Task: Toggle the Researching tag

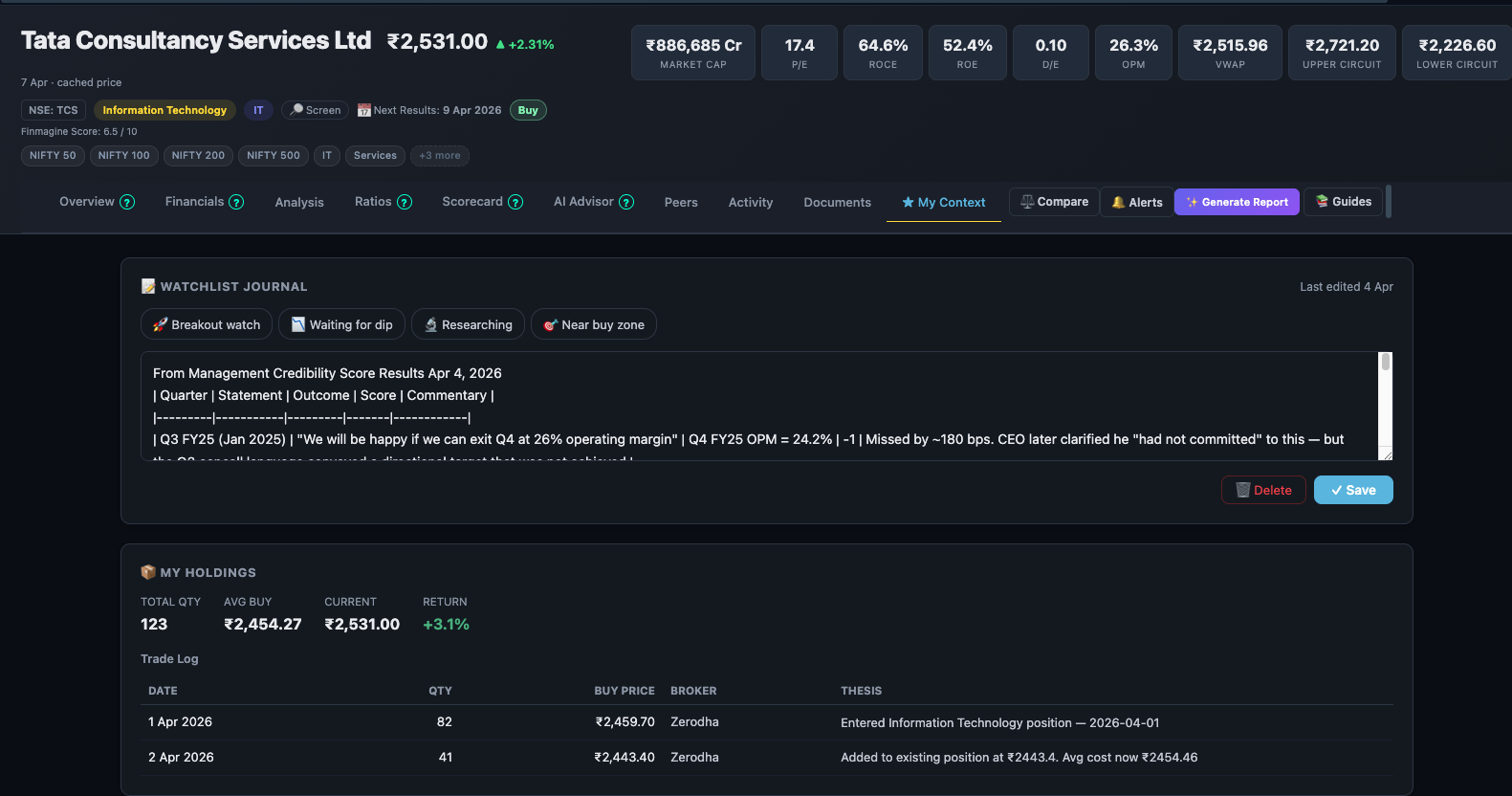Action: 468,324
